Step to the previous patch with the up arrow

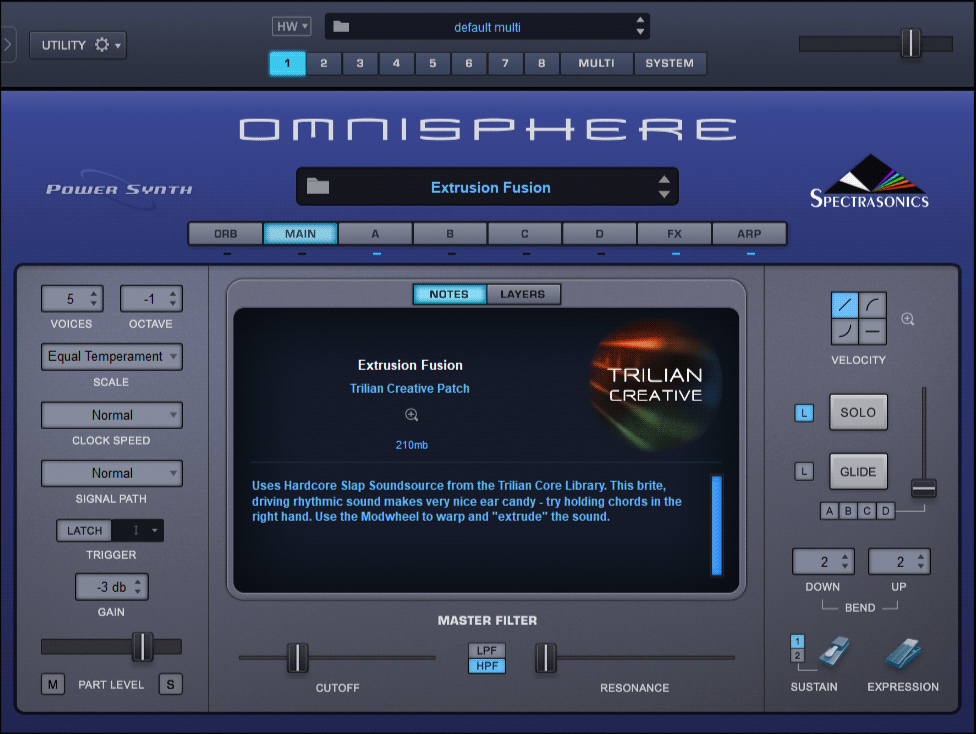pos(664,179)
